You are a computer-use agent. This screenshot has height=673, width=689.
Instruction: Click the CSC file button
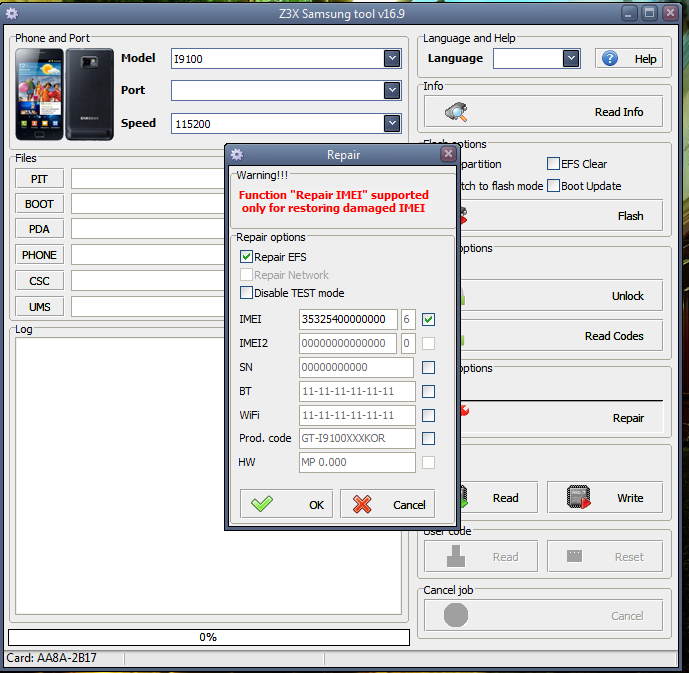point(40,281)
